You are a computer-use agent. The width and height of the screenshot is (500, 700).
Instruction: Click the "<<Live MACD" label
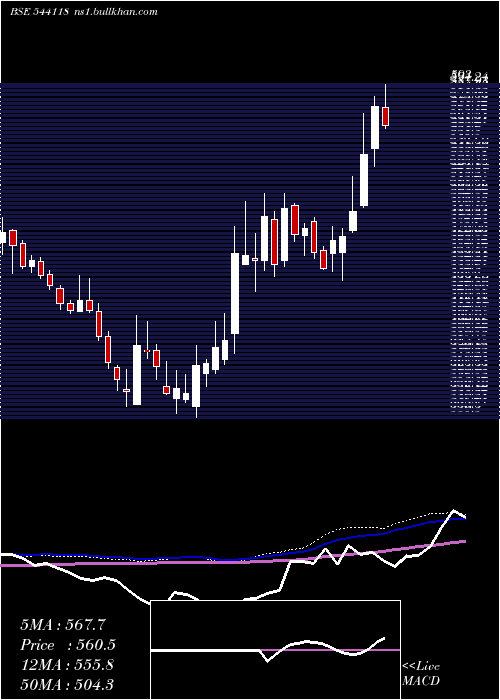click(421, 673)
